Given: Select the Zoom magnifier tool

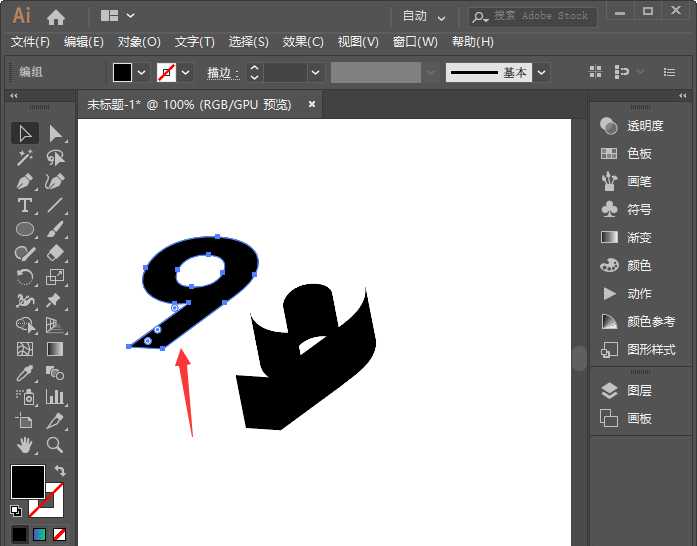Looking at the screenshot, I should tap(56, 445).
